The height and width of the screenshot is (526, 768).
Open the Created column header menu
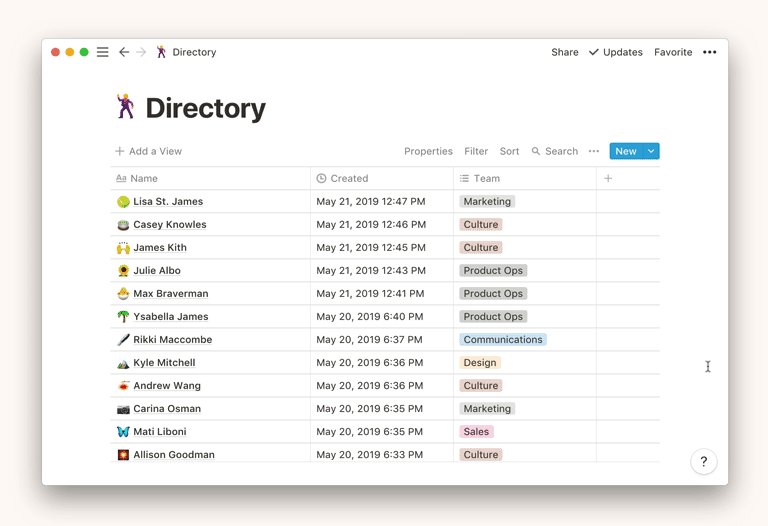[349, 178]
